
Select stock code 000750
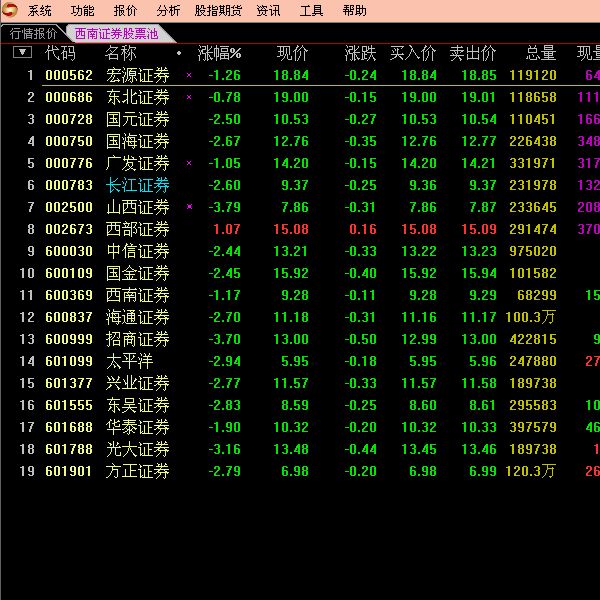click(69, 141)
